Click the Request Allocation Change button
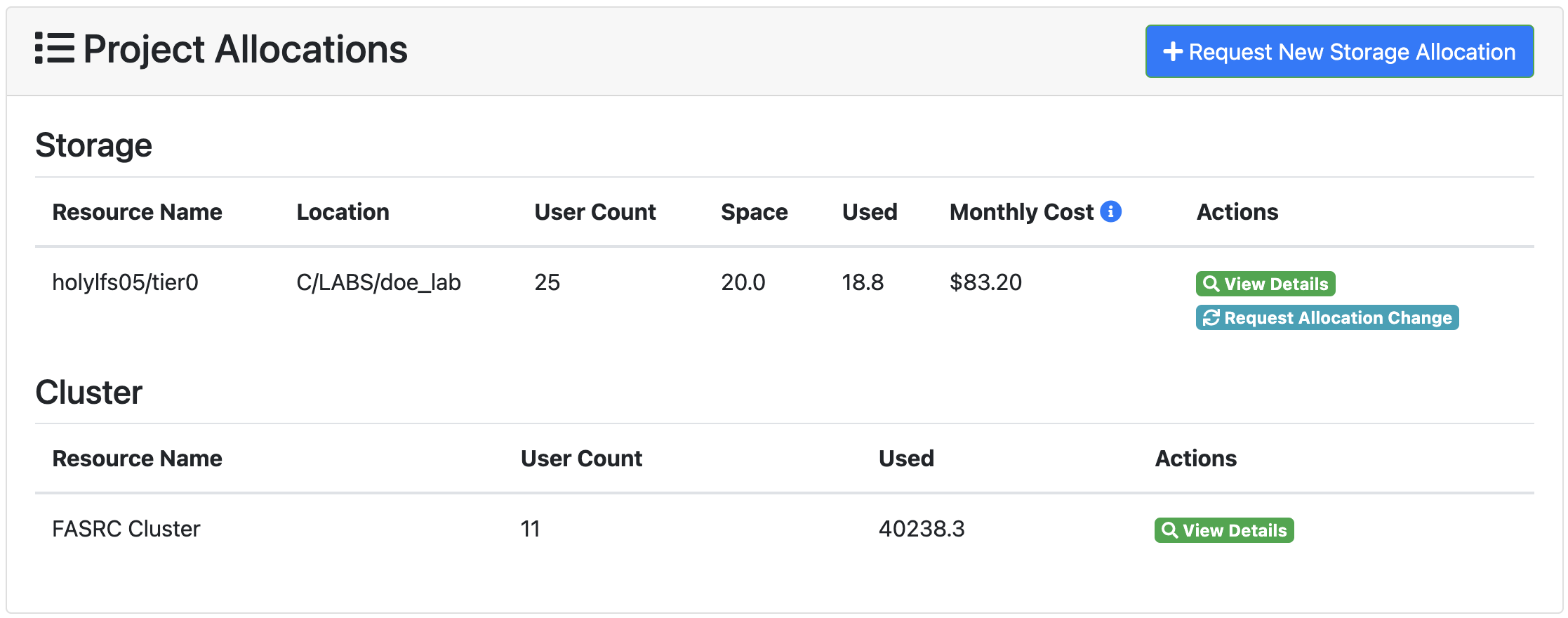 (x=1327, y=318)
